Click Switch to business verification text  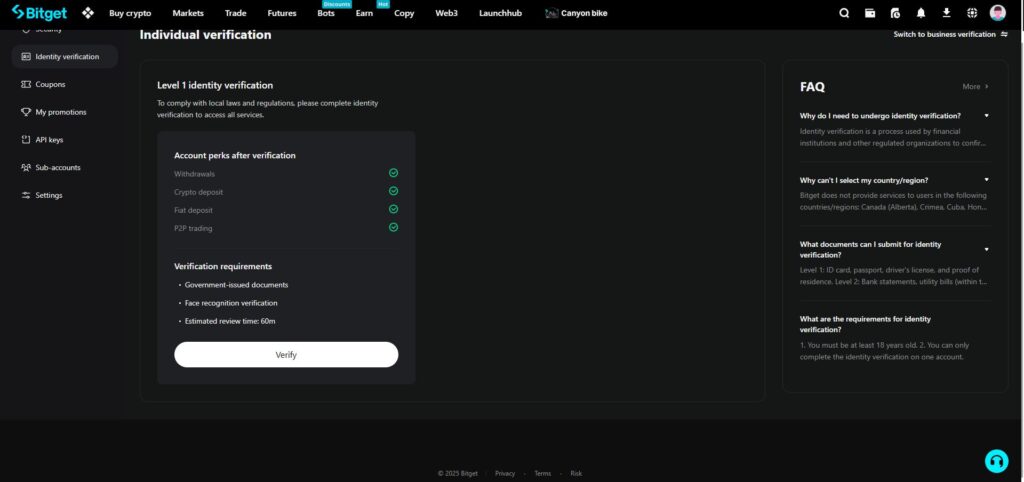(944, 35)
